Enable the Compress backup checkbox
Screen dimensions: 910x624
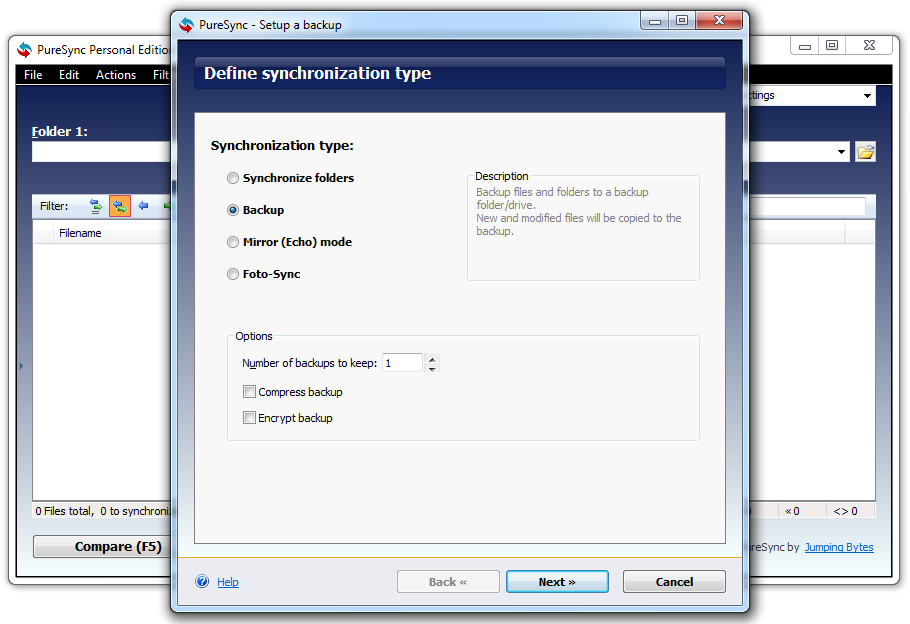tap(250, 392)
